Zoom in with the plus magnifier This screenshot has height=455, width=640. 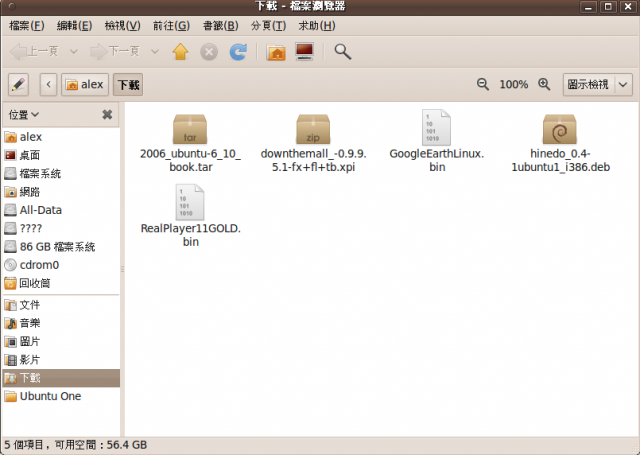(x=544, y=84)
